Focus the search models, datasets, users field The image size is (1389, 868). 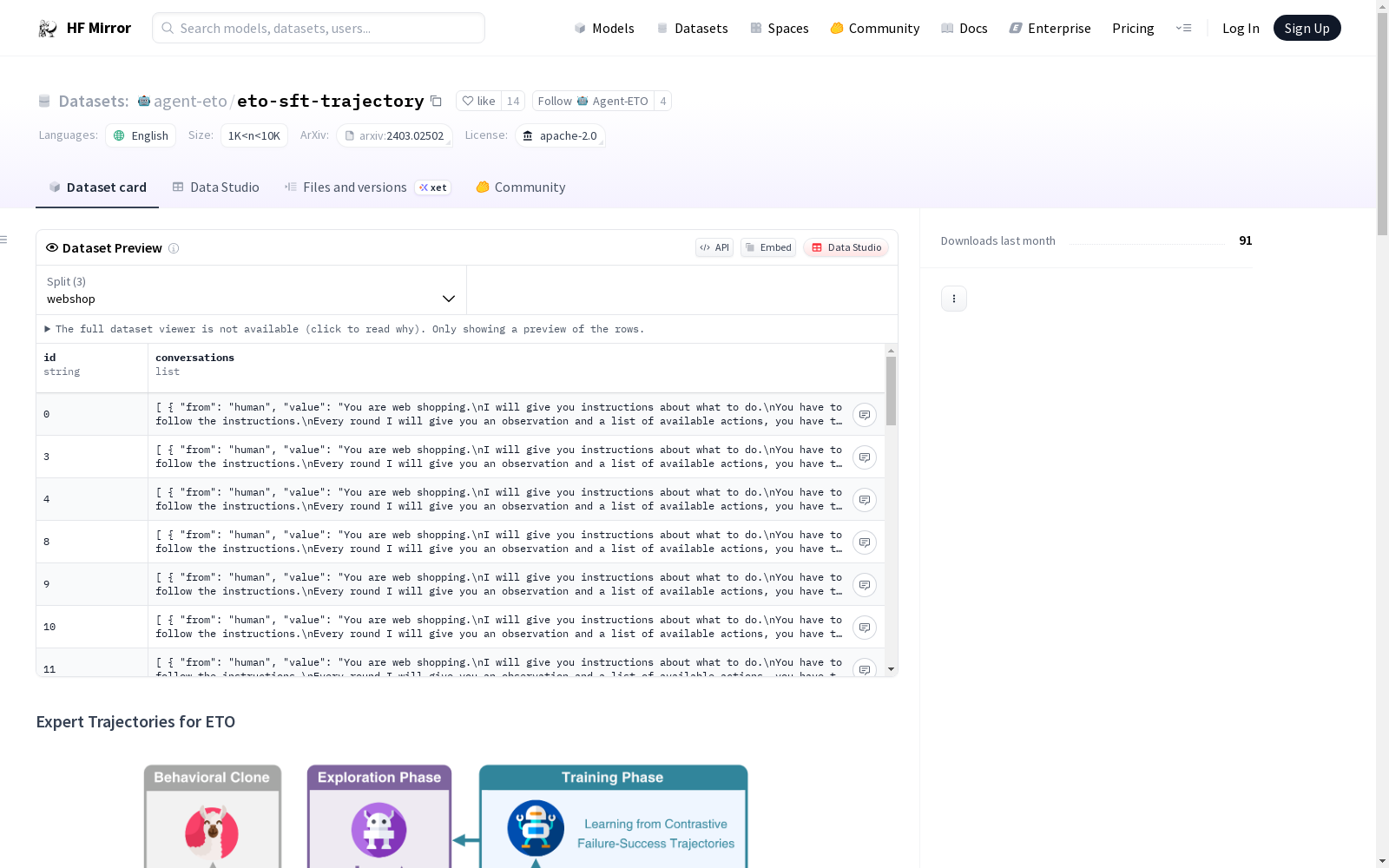coord(319,29)
